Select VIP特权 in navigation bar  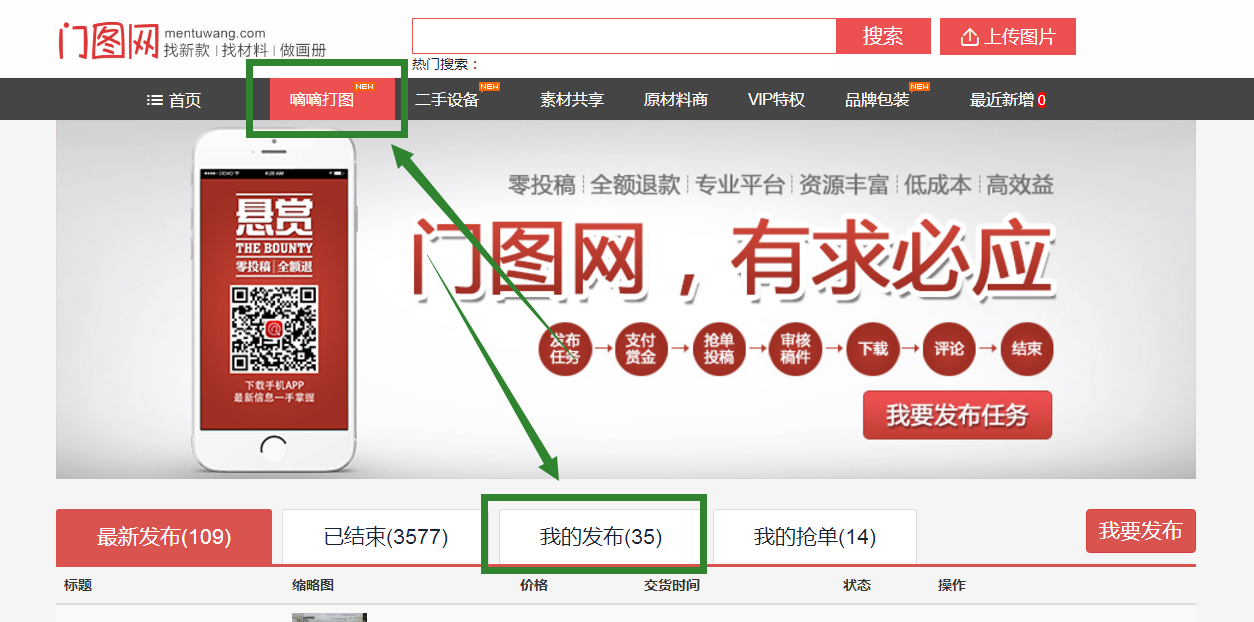click(776, 100)
